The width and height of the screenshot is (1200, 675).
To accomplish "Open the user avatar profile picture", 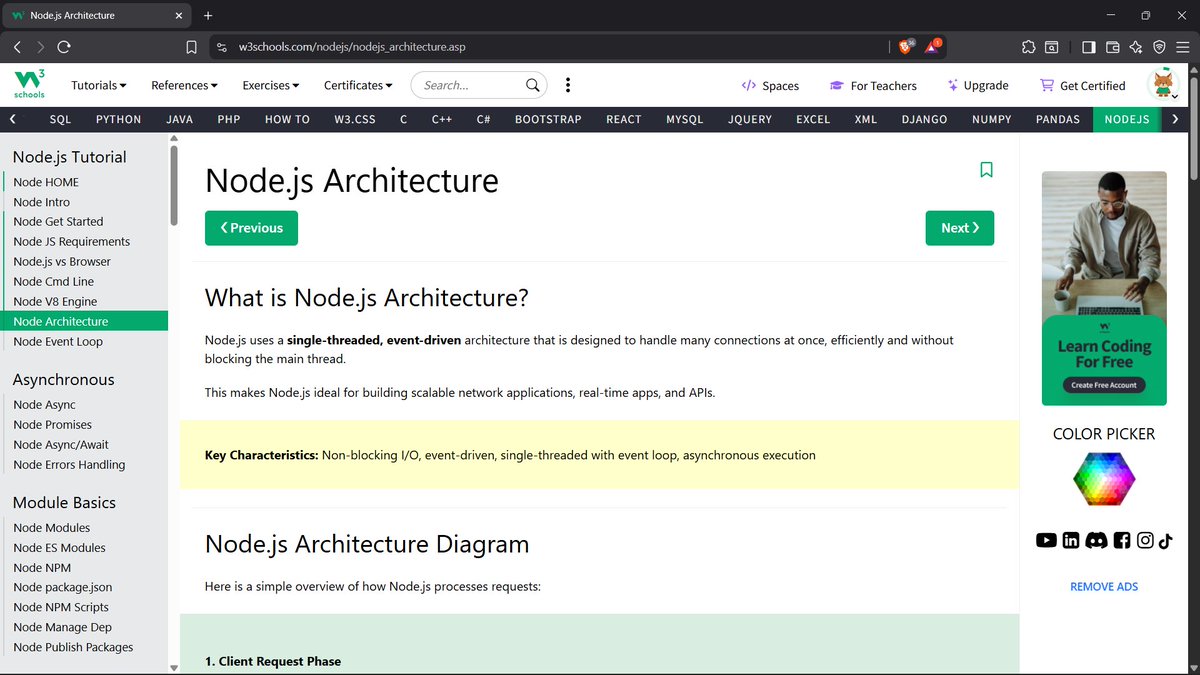I will 1163,85.
